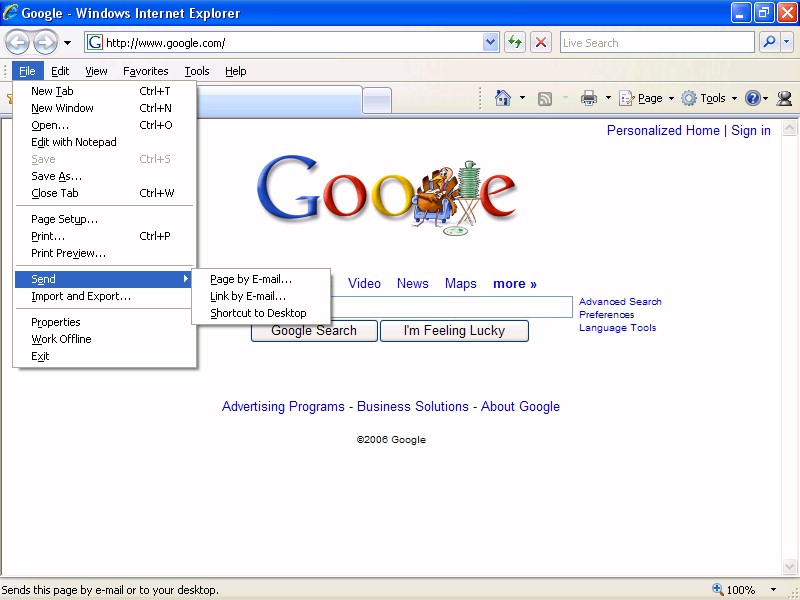Click the Messenger icon at toolbar end
Image resolution: width=800 pixels, height=600 pixels.
pos(784,98)
